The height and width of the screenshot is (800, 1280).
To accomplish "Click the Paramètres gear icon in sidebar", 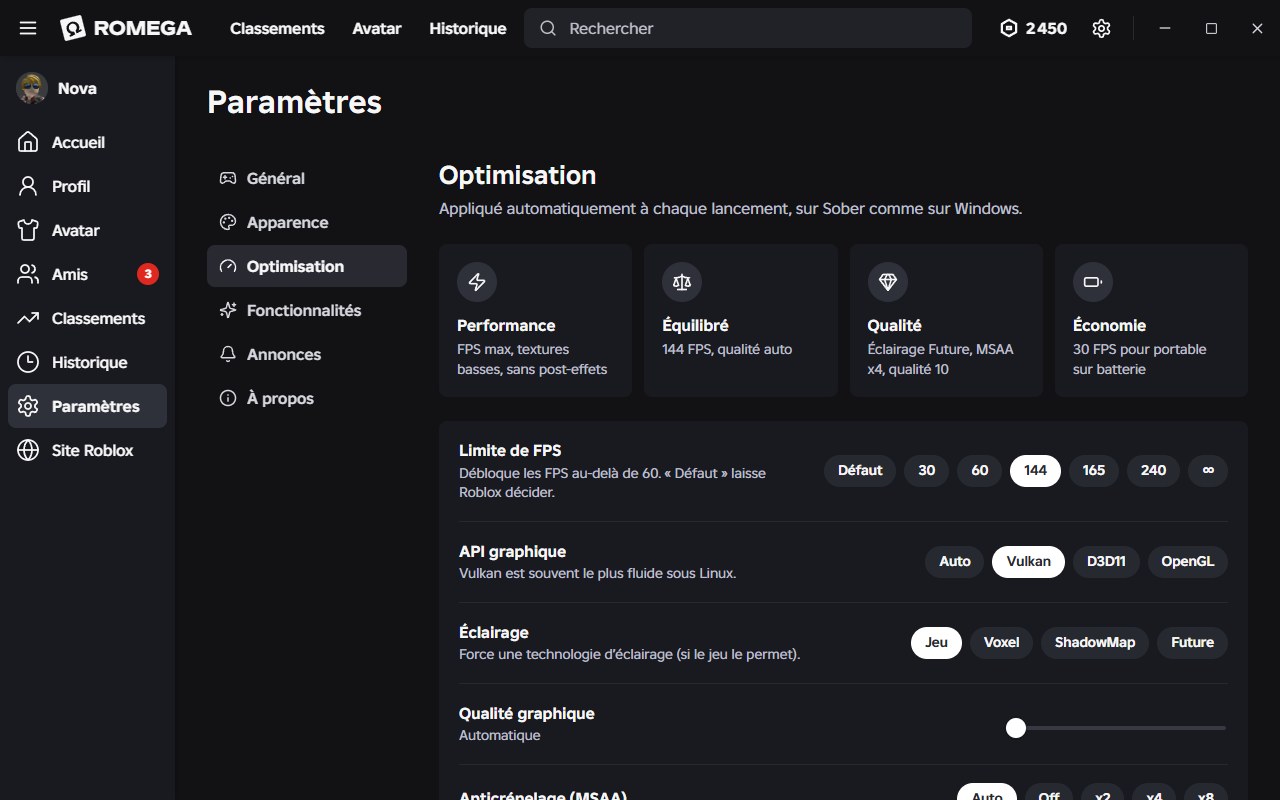I will [x=29, y=406].
